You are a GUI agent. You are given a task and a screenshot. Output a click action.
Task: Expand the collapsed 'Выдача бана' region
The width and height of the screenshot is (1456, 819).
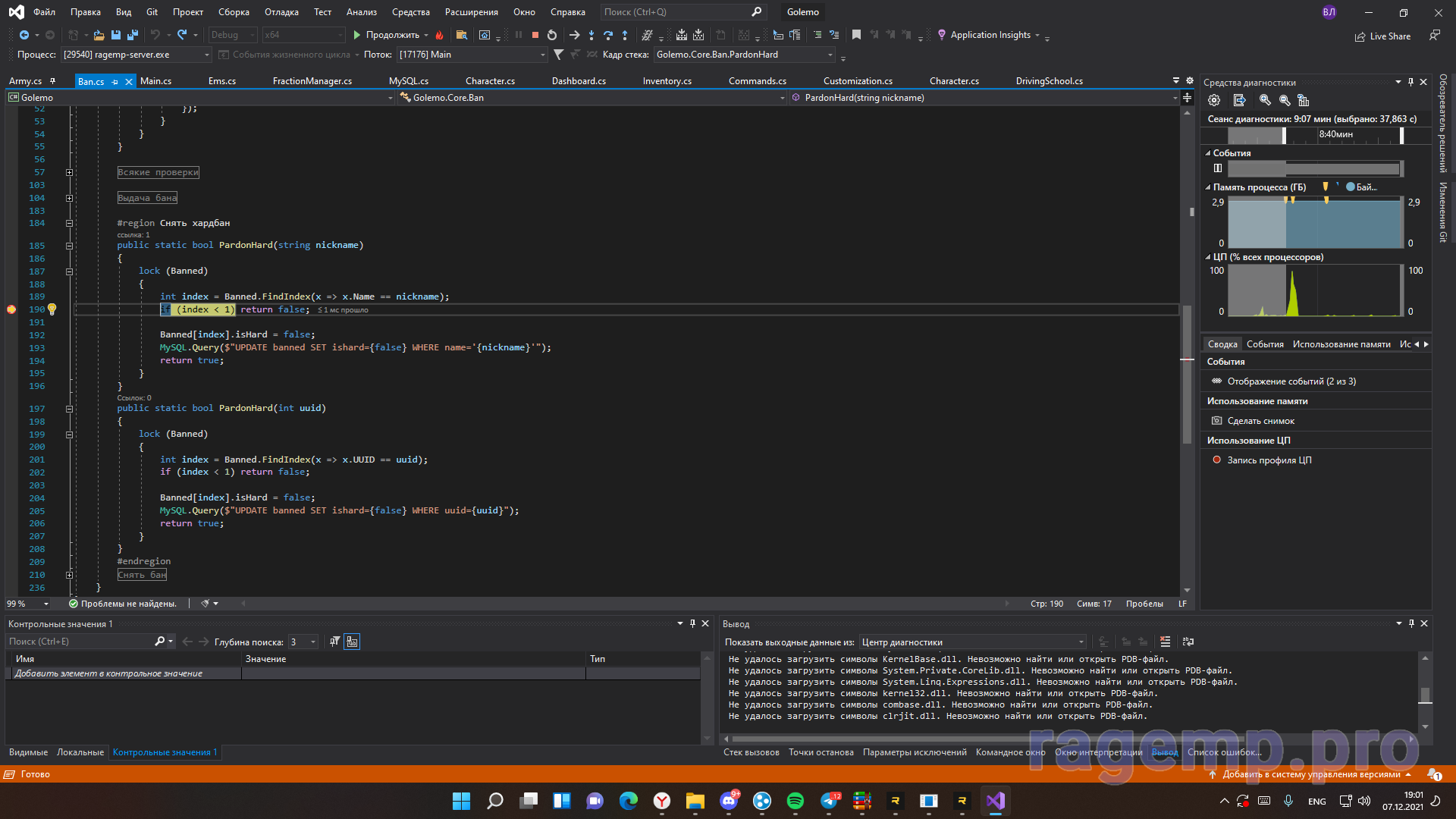click(69, 198)
